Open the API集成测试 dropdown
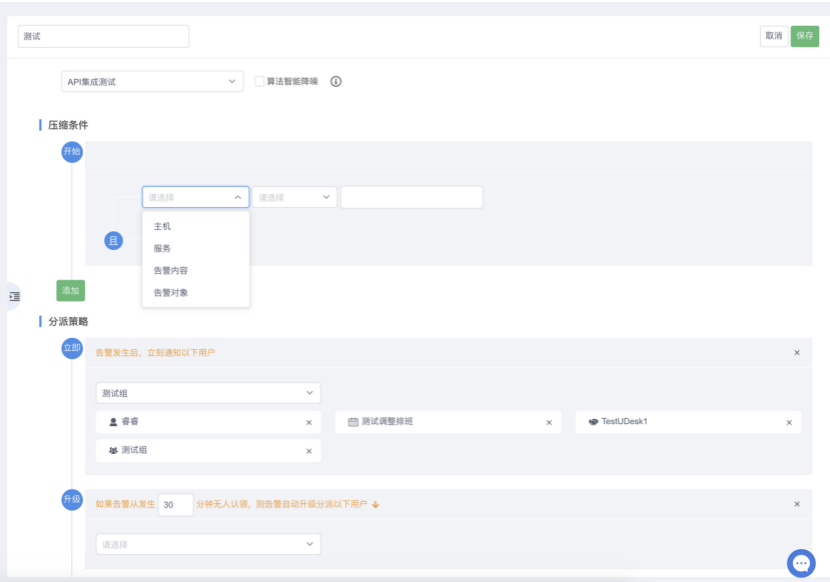The width and height of the screenshot is (830, 582). 152,82
